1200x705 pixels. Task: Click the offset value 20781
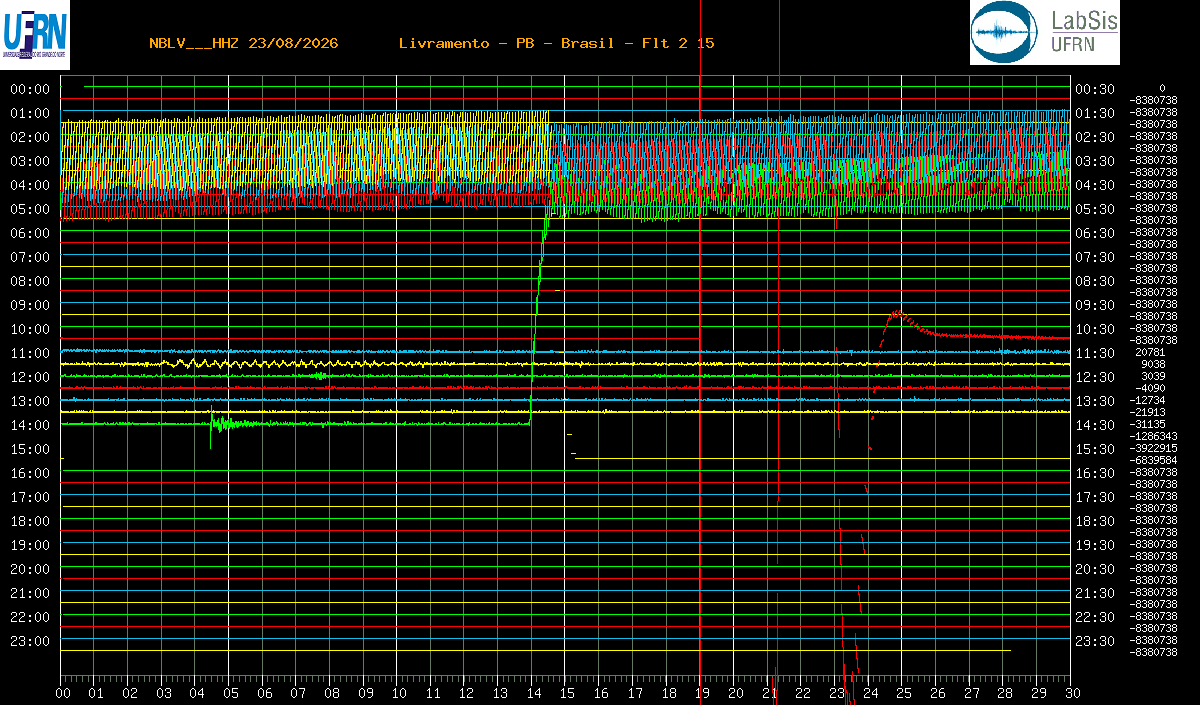pyautogui.click(x=1151, y=353)
